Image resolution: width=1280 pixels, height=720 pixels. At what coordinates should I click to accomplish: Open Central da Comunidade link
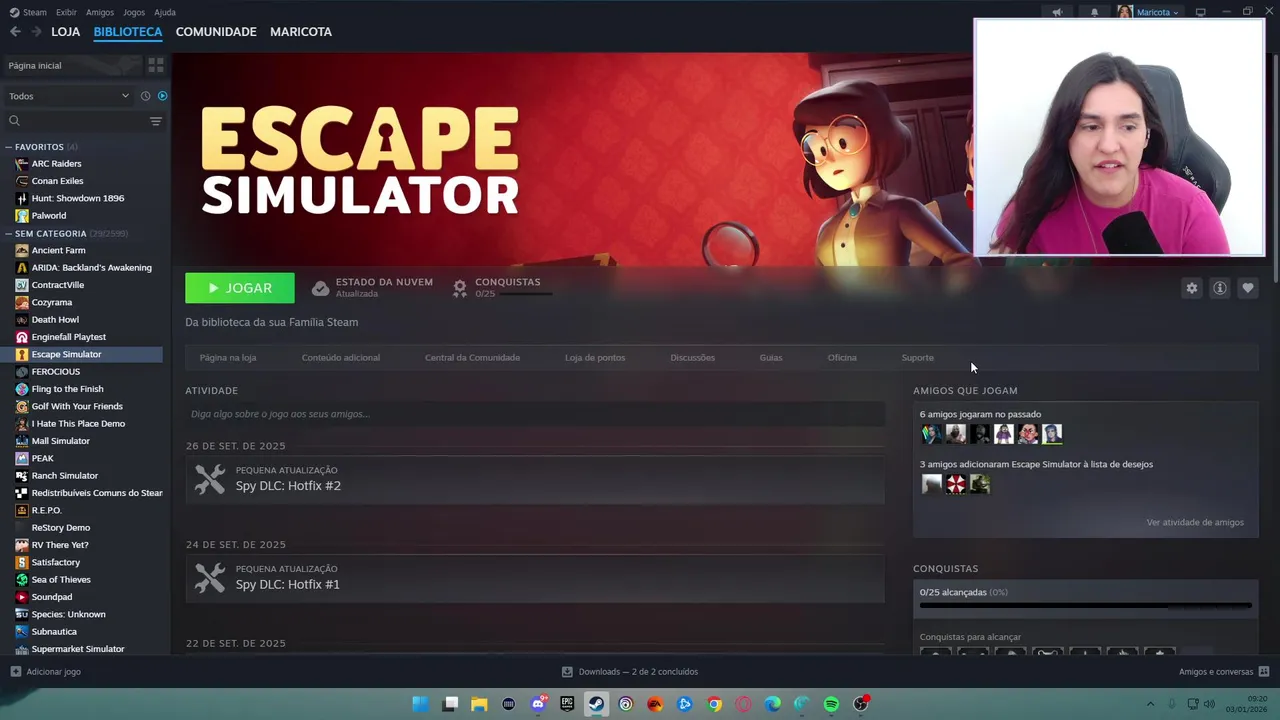tap(472, 357)
